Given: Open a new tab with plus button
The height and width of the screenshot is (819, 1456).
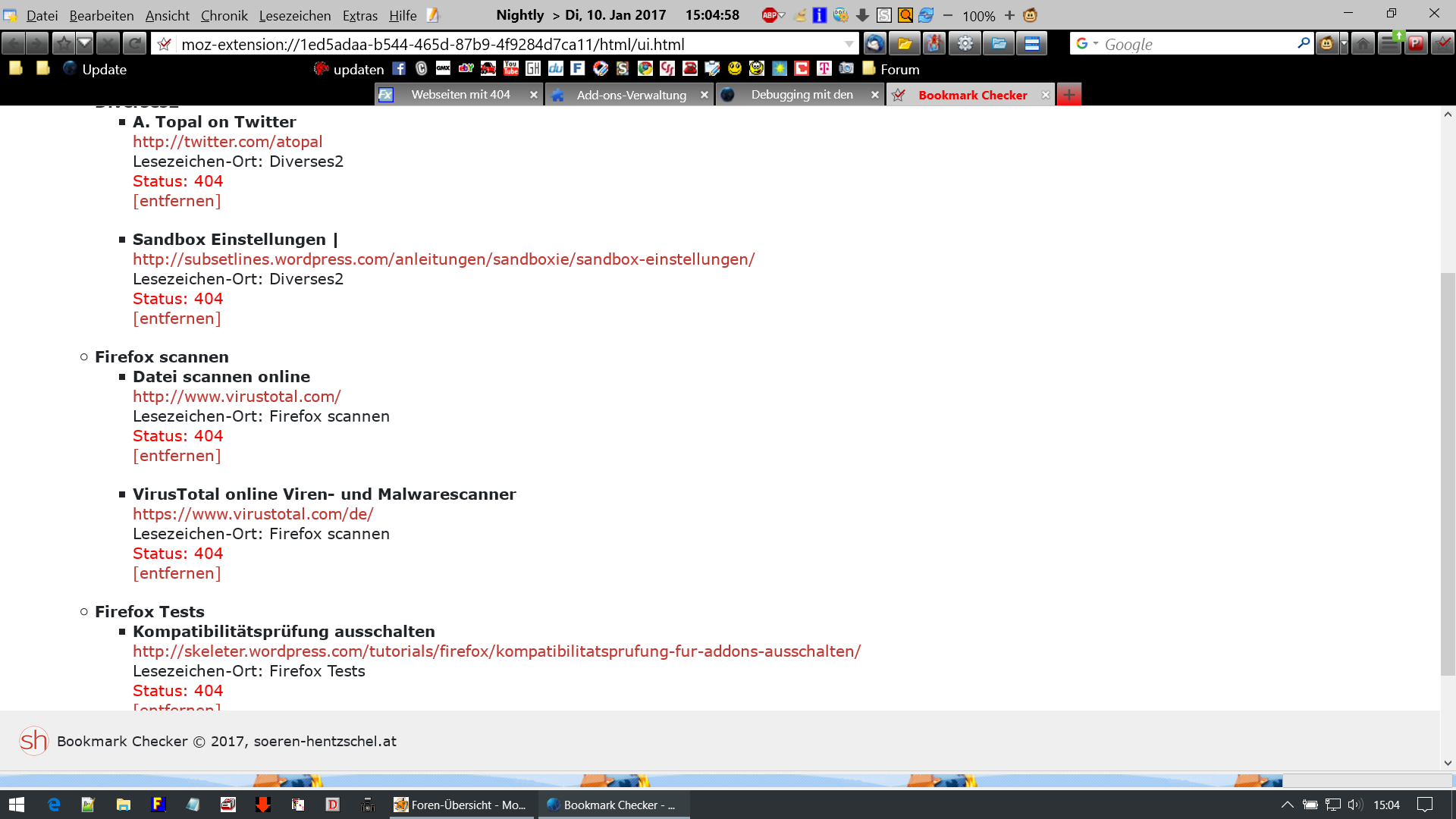Looking at the screenshot, I should pos(1068,95).
